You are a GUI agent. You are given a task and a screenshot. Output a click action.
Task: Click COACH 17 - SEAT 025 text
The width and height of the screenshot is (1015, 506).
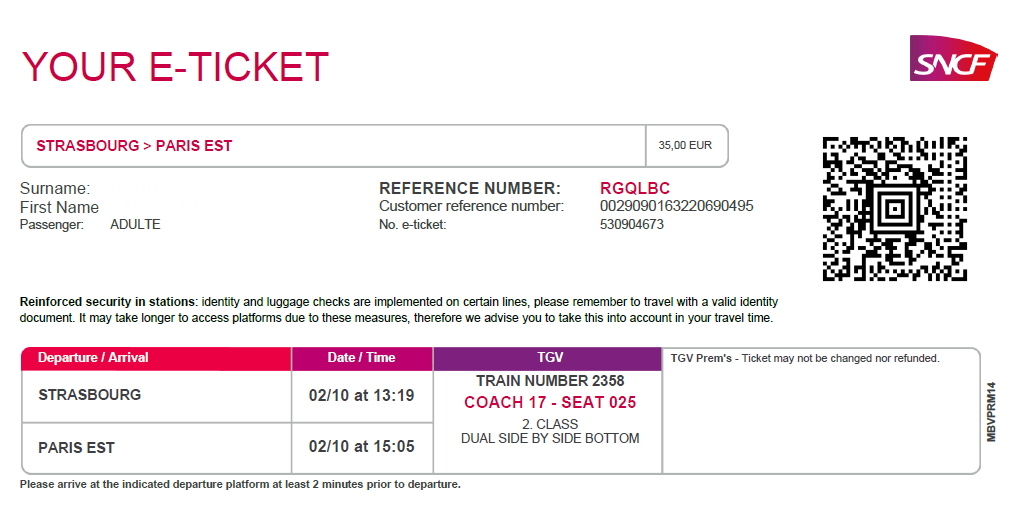(x=550, y=402)
